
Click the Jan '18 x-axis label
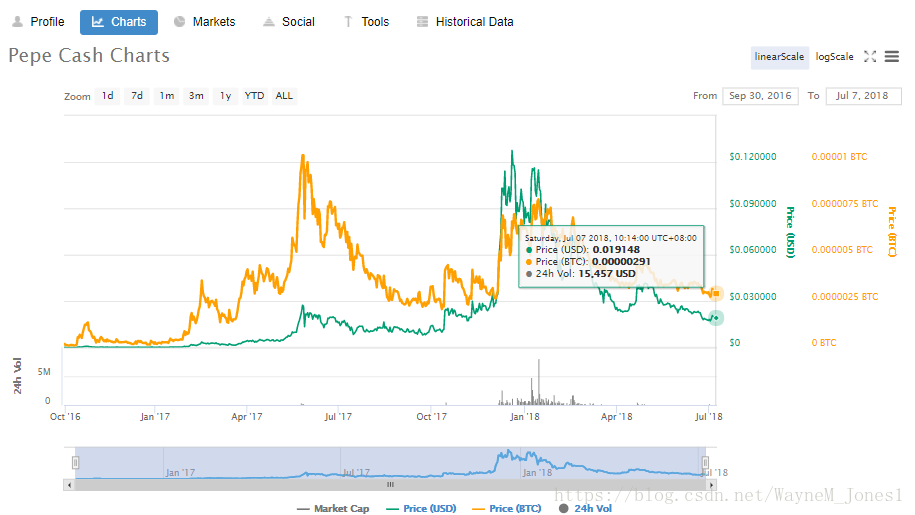pos(525,416)
